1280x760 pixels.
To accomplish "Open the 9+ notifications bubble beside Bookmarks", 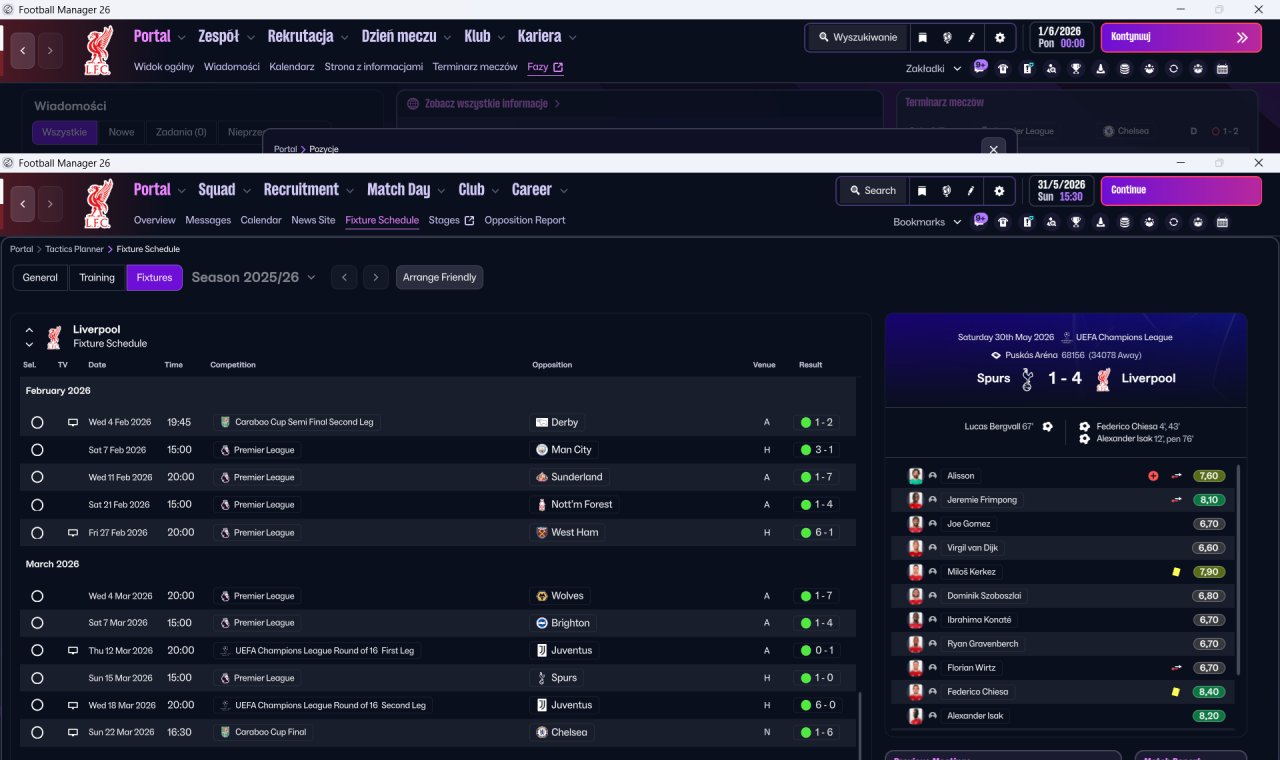I will click(x=980, y=220).
